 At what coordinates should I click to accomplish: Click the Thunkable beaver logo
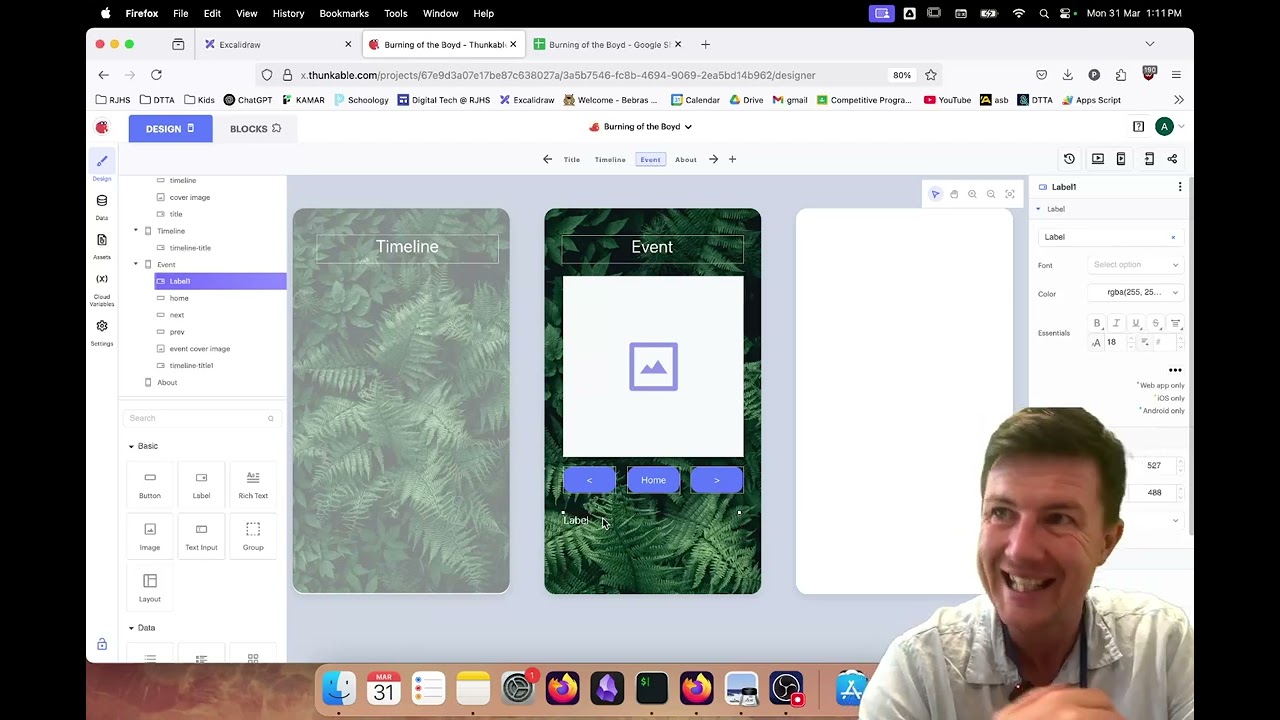[x=102, y=127]
